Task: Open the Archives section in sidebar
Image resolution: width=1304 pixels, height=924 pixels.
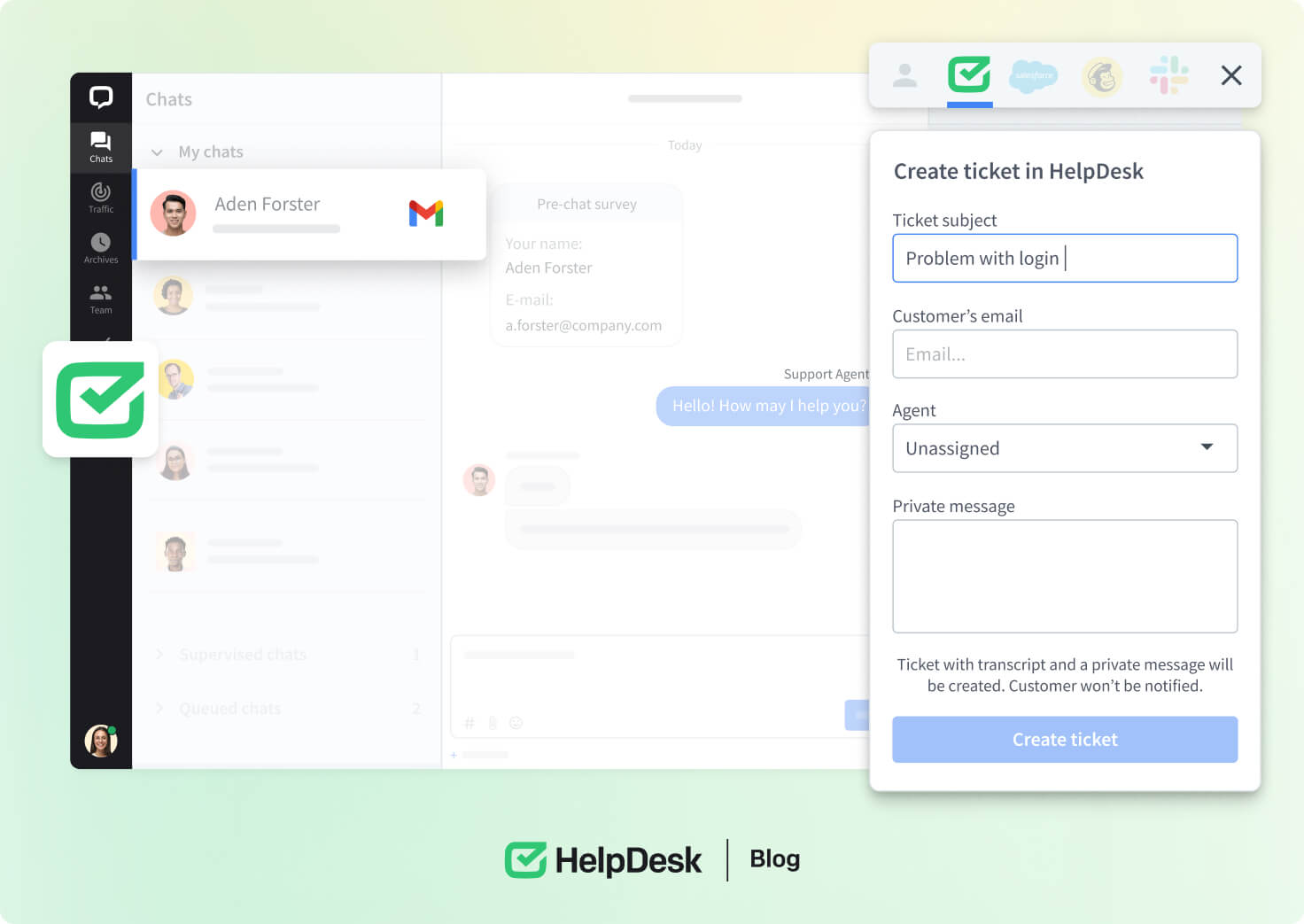Action: tap(101, 248)
